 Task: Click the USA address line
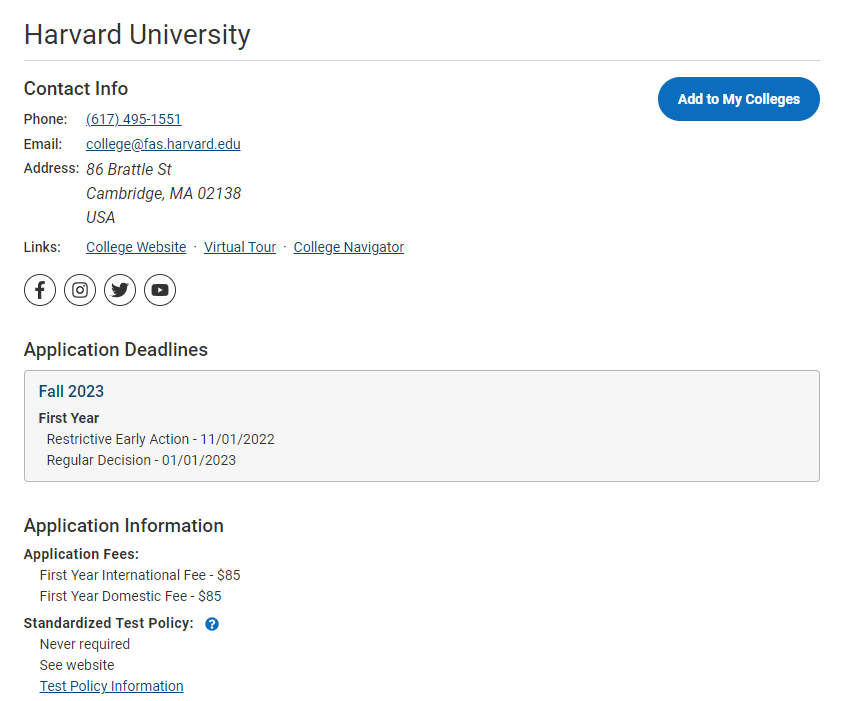100,217
